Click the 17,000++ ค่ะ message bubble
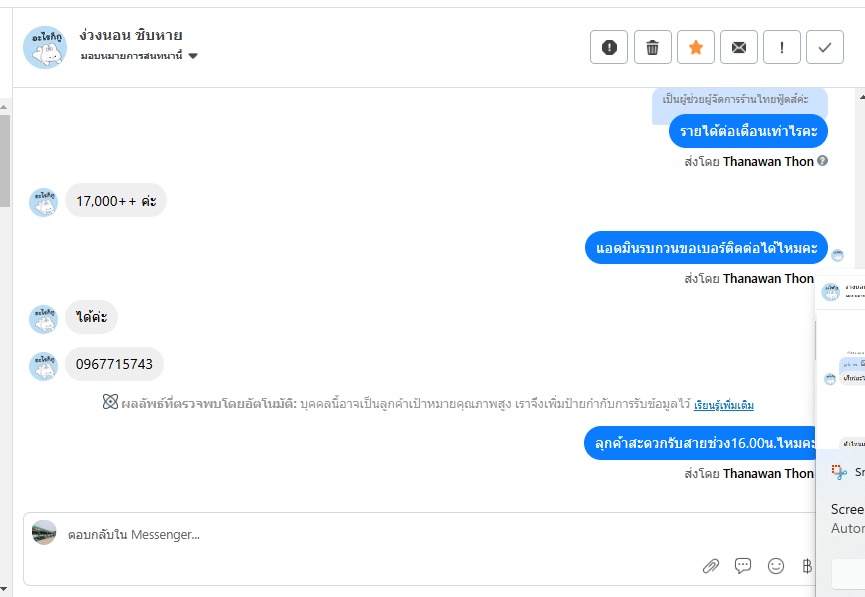Viewport: 865px width, 597px height. click(116, 200)
